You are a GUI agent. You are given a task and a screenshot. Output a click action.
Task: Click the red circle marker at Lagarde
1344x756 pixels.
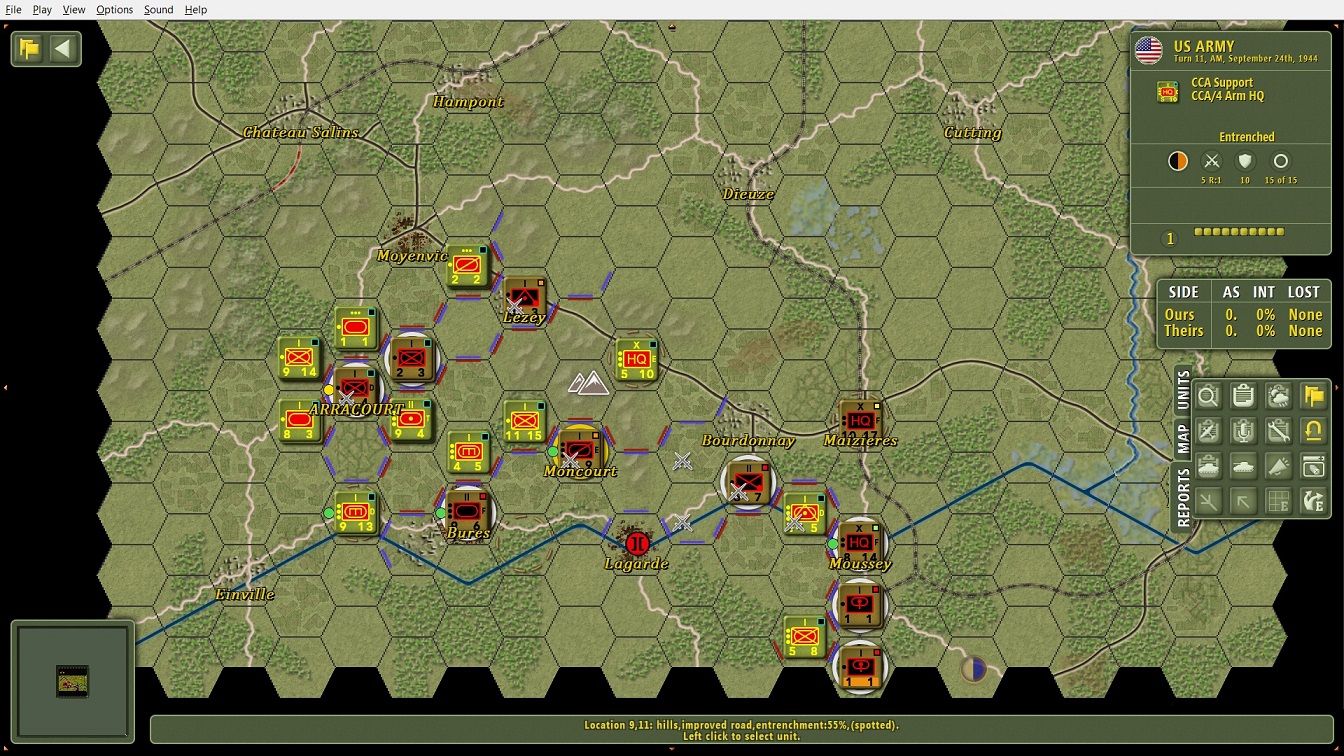coord(637,544)
